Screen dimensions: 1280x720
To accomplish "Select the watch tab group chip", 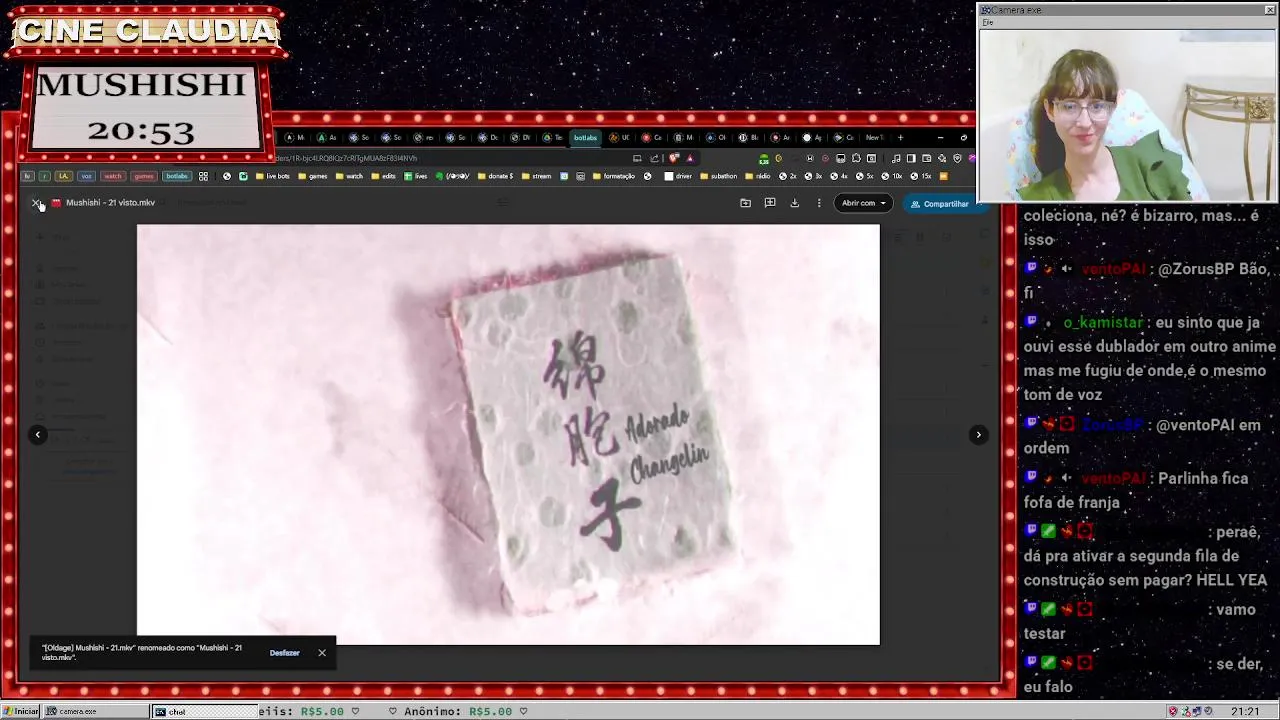I will coord(113,176).
